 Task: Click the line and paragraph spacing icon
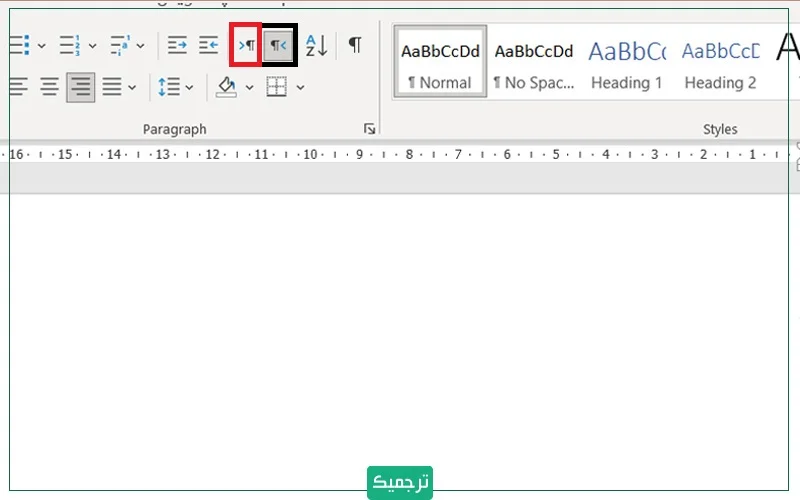167,88
